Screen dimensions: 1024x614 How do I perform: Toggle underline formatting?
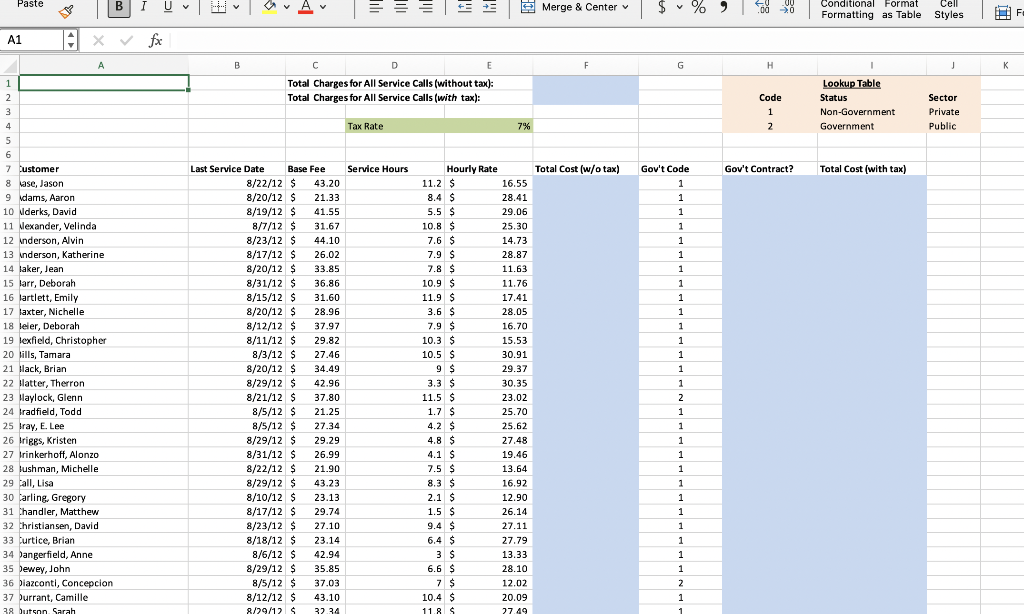point(168,7)
